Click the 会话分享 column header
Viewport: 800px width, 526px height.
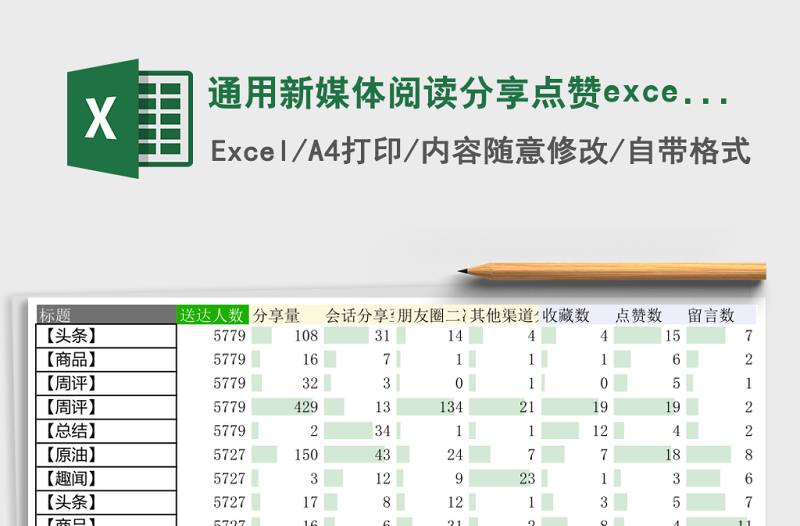(x=359, y=315)
